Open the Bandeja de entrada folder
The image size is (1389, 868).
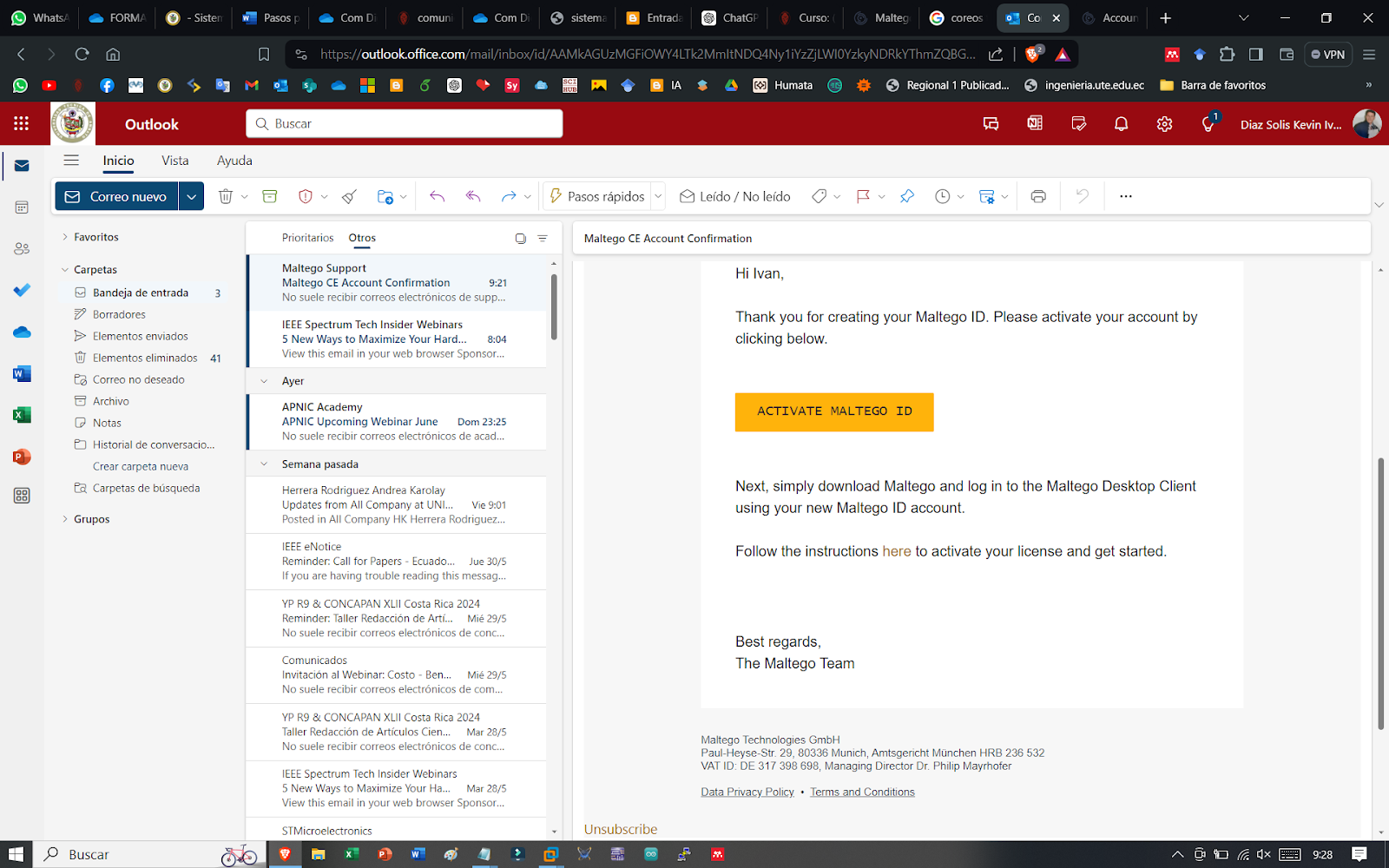(141, 293)
